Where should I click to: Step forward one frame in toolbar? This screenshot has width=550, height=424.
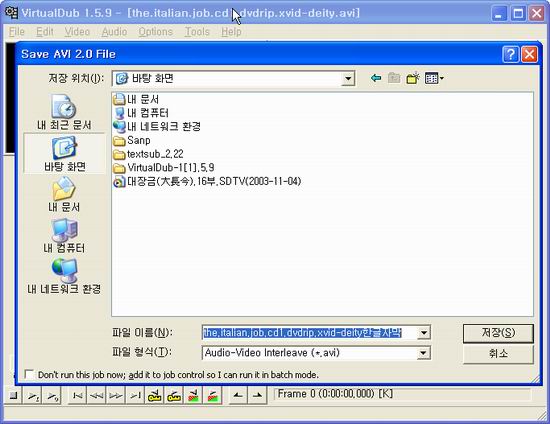coord(116,396)
